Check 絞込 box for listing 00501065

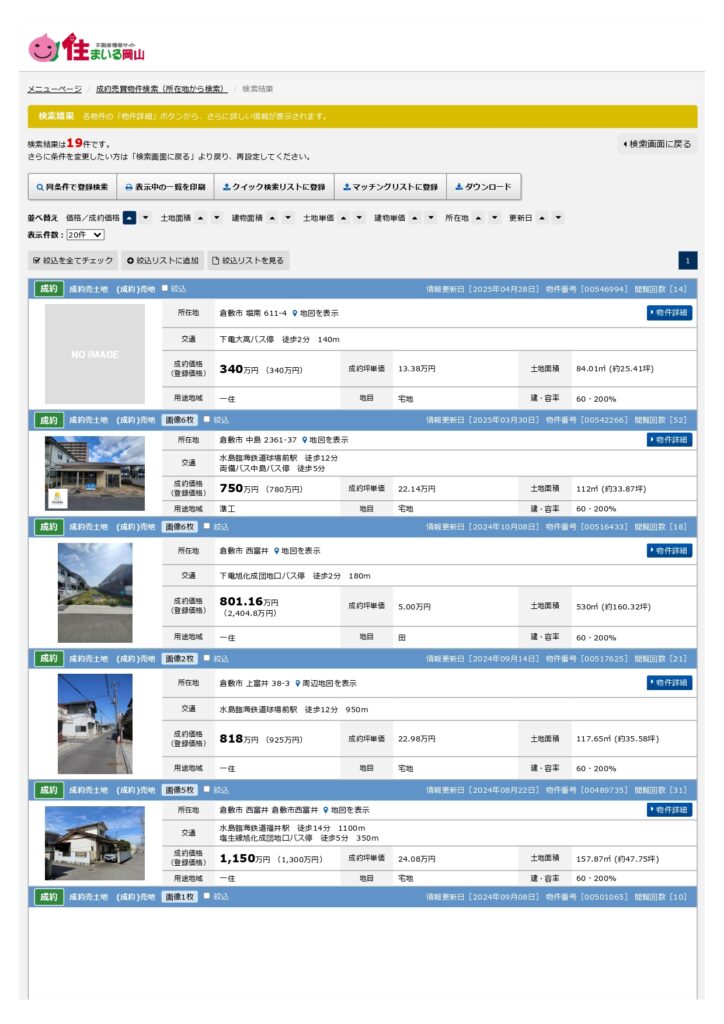[x=207, y=897]
